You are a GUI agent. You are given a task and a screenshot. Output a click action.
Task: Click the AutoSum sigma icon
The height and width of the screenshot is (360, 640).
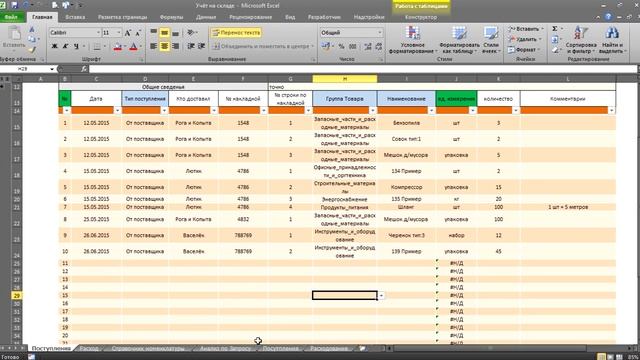pos(555,29)
